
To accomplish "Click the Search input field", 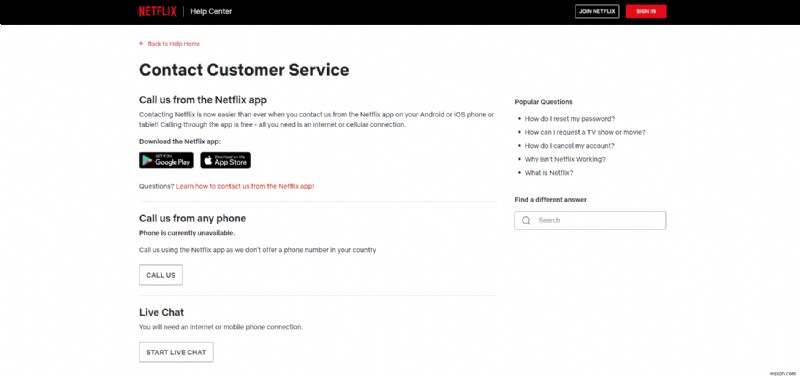I will pos(590,220).
